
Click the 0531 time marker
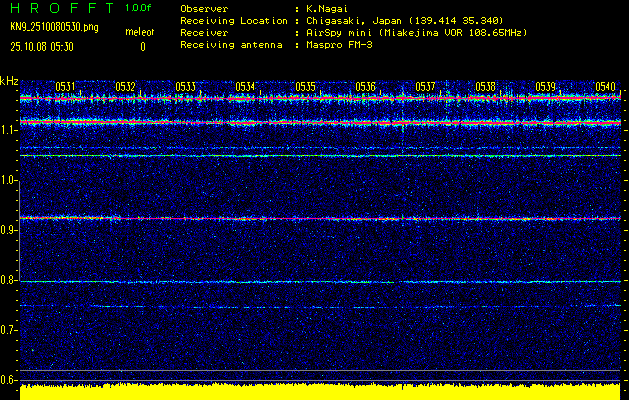pyautogui.click(x=65, y=87)
